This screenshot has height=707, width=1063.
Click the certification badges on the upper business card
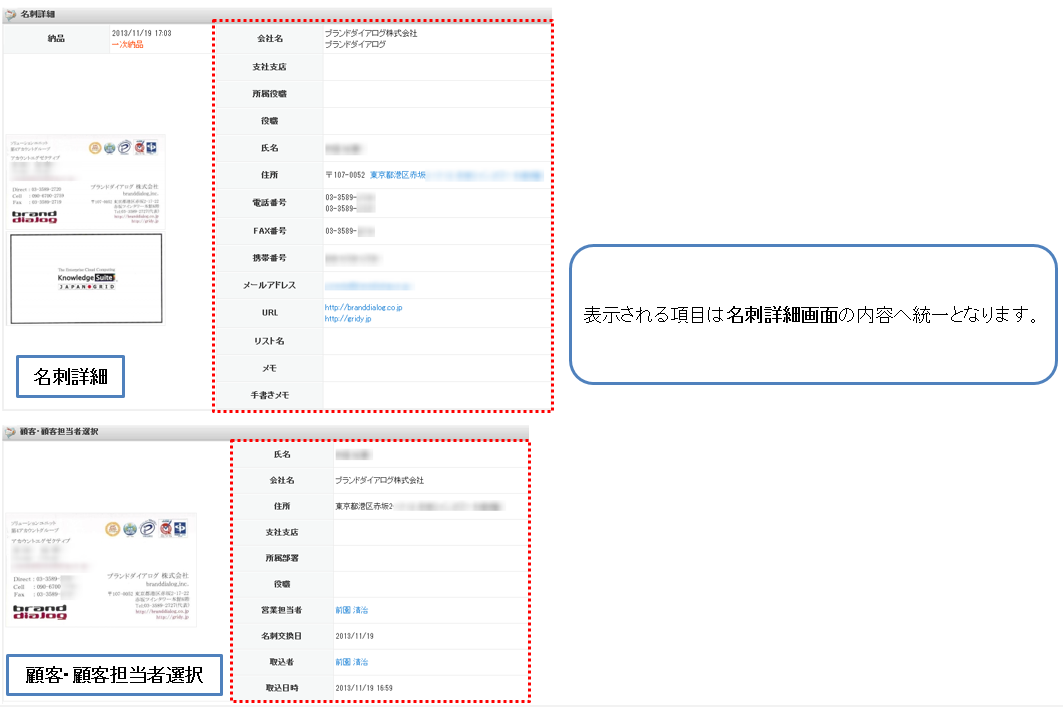point(124,149)
